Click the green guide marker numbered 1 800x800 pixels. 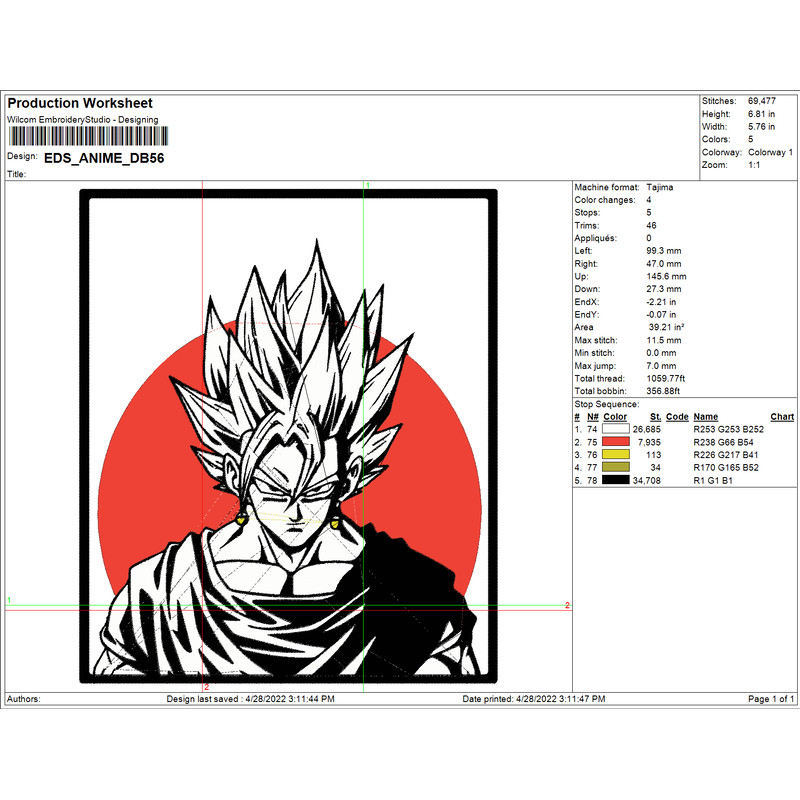coord(370,185)
